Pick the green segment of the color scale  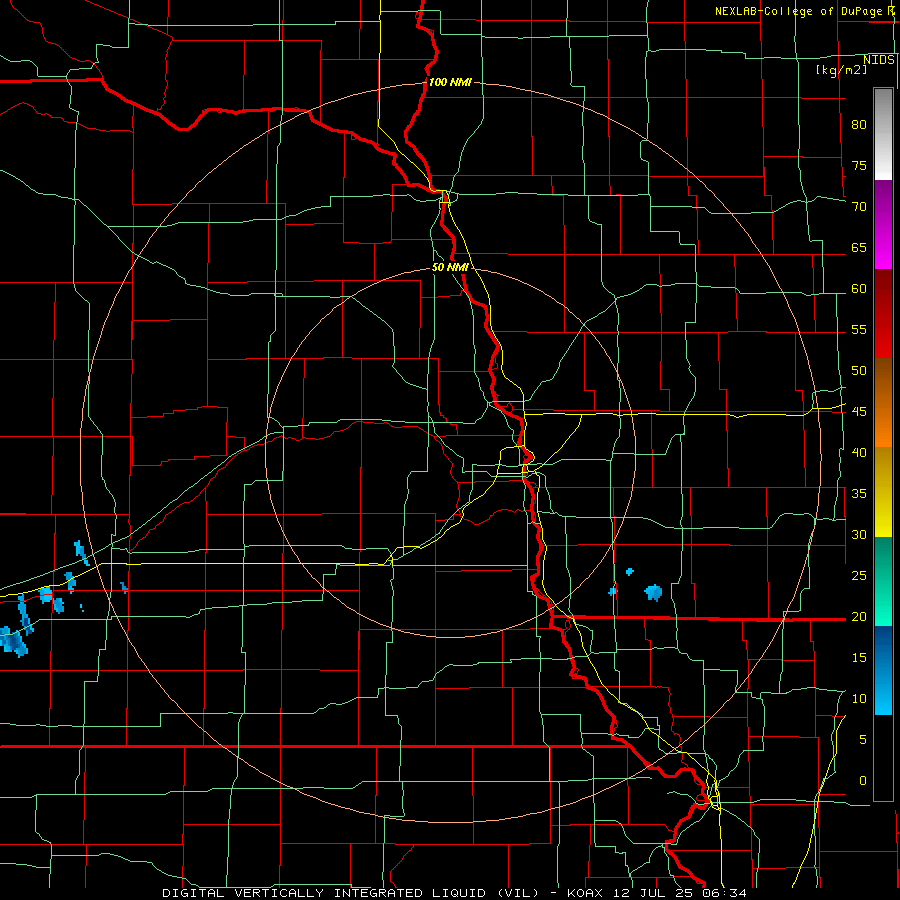pos(883,581)
